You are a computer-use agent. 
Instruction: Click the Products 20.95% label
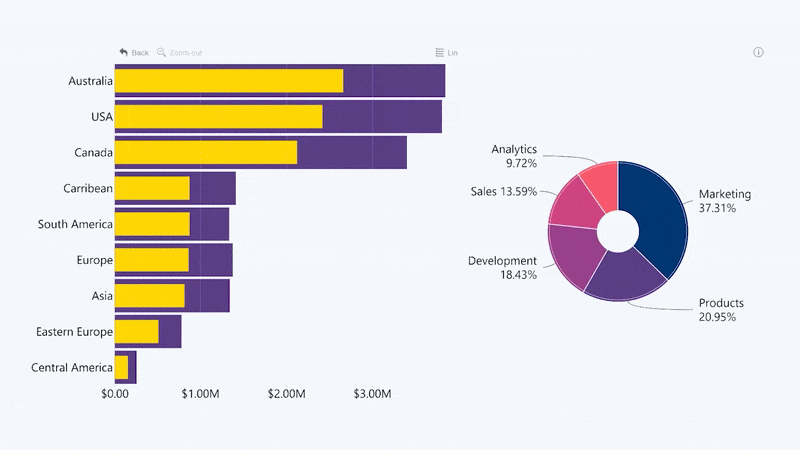click(x=721, y=310)
